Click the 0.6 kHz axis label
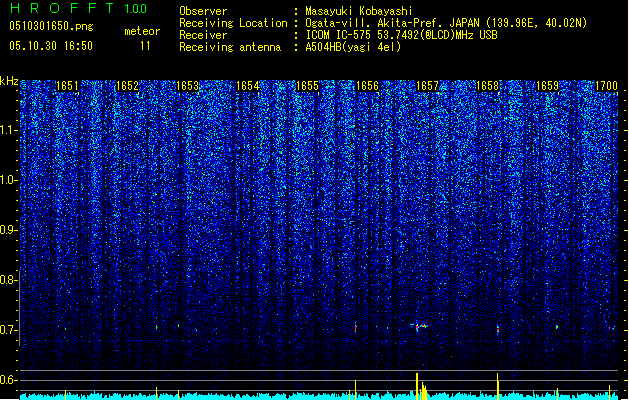 pos(8,380)
